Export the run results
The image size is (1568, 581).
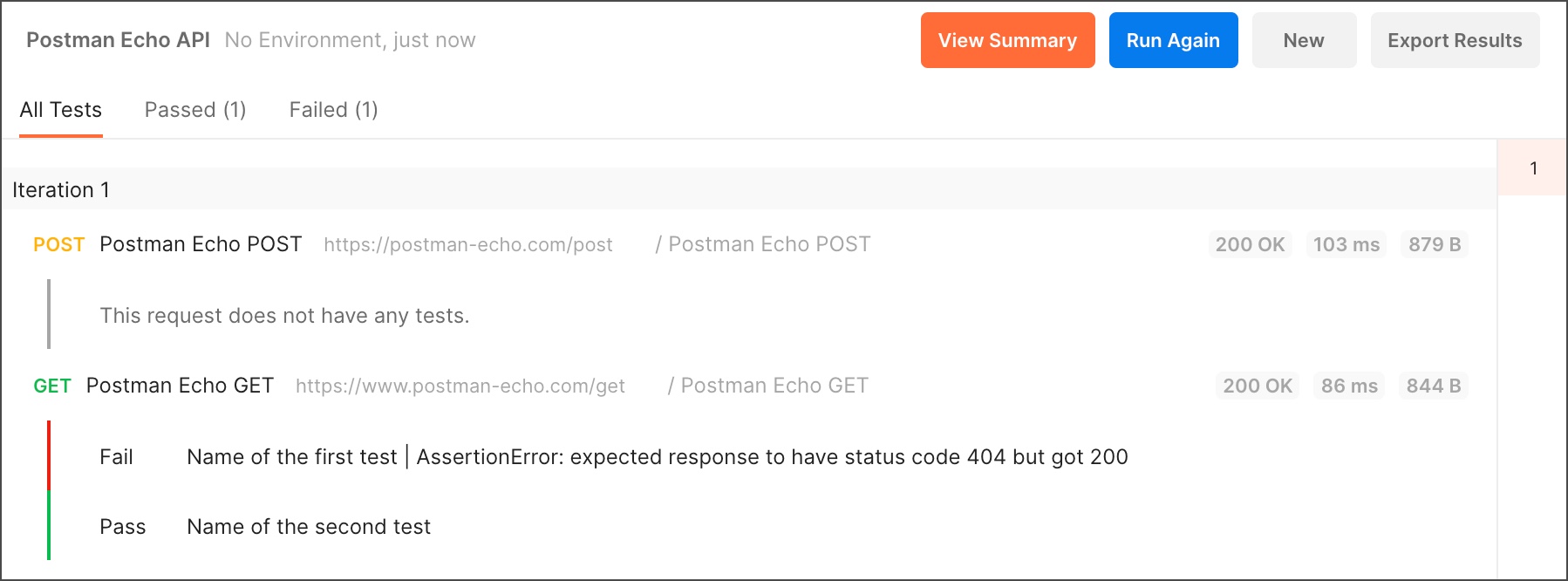[1454, 40]
